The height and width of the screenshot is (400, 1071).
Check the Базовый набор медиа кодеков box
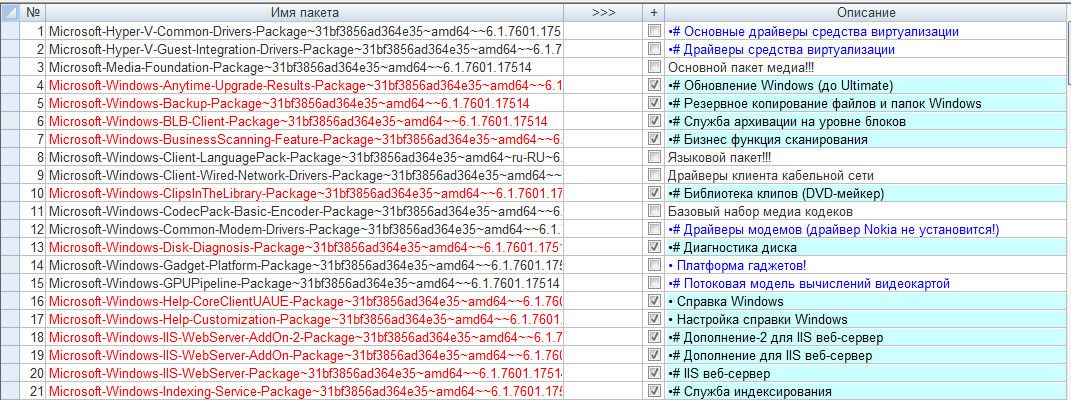click(x=654, y=212)
